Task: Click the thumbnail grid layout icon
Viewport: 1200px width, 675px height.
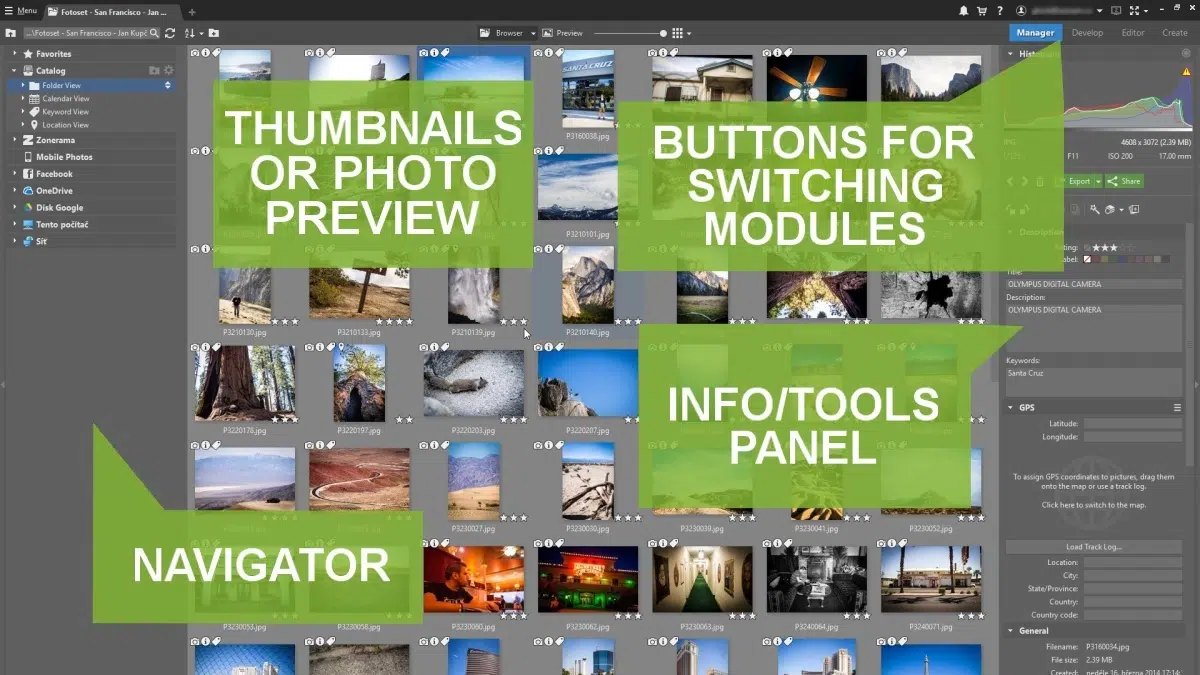Action: click(x=677, y=33)
